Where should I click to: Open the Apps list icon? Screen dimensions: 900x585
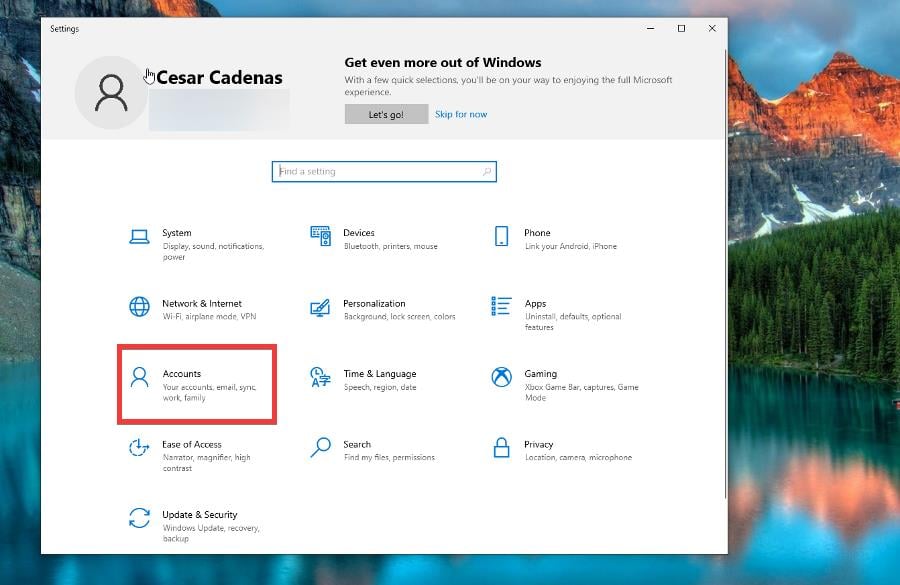coord(501,306)
